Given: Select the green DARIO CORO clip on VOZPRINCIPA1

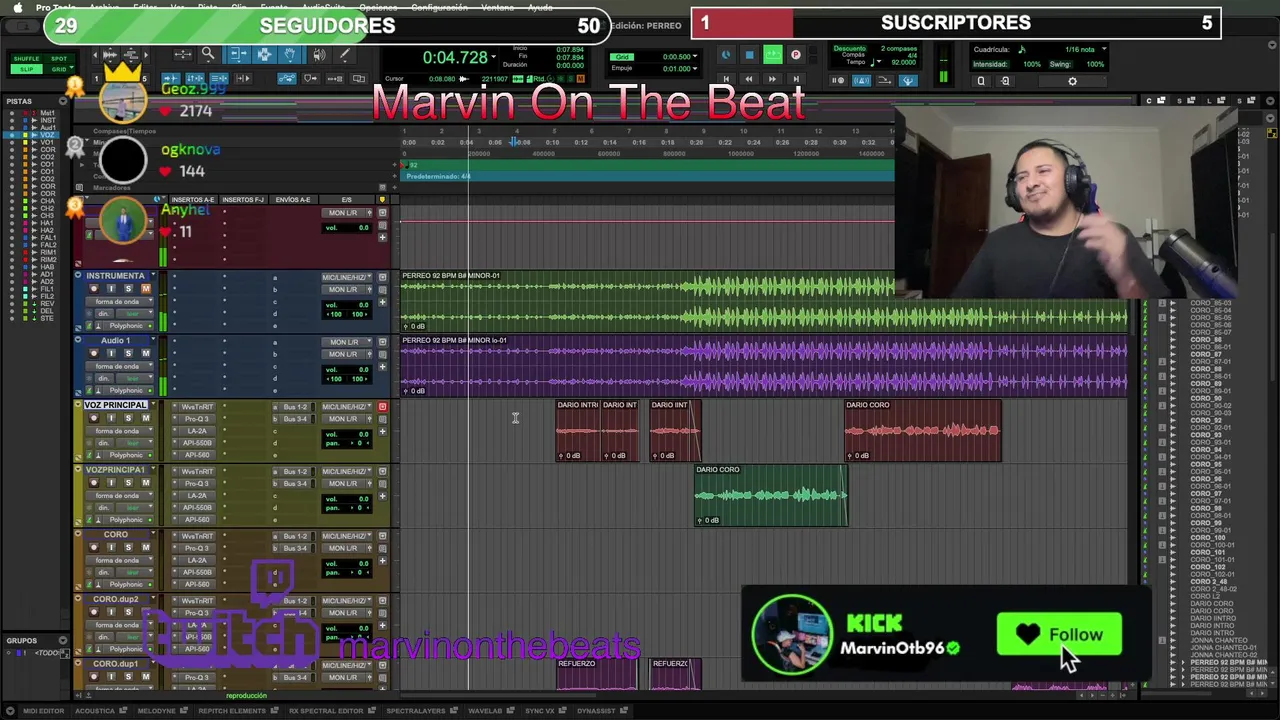Looking at the screenshot, I should (x=771, y=495).
